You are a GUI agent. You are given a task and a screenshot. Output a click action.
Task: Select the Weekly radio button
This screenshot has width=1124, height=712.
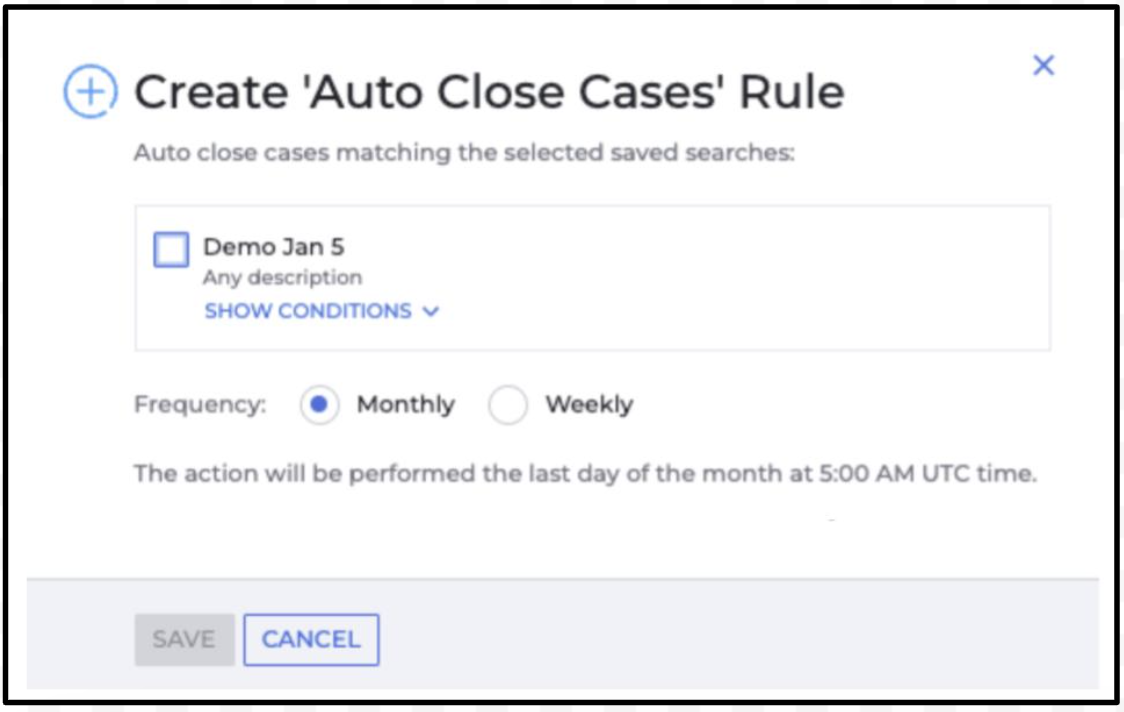[x=508, y=404]
